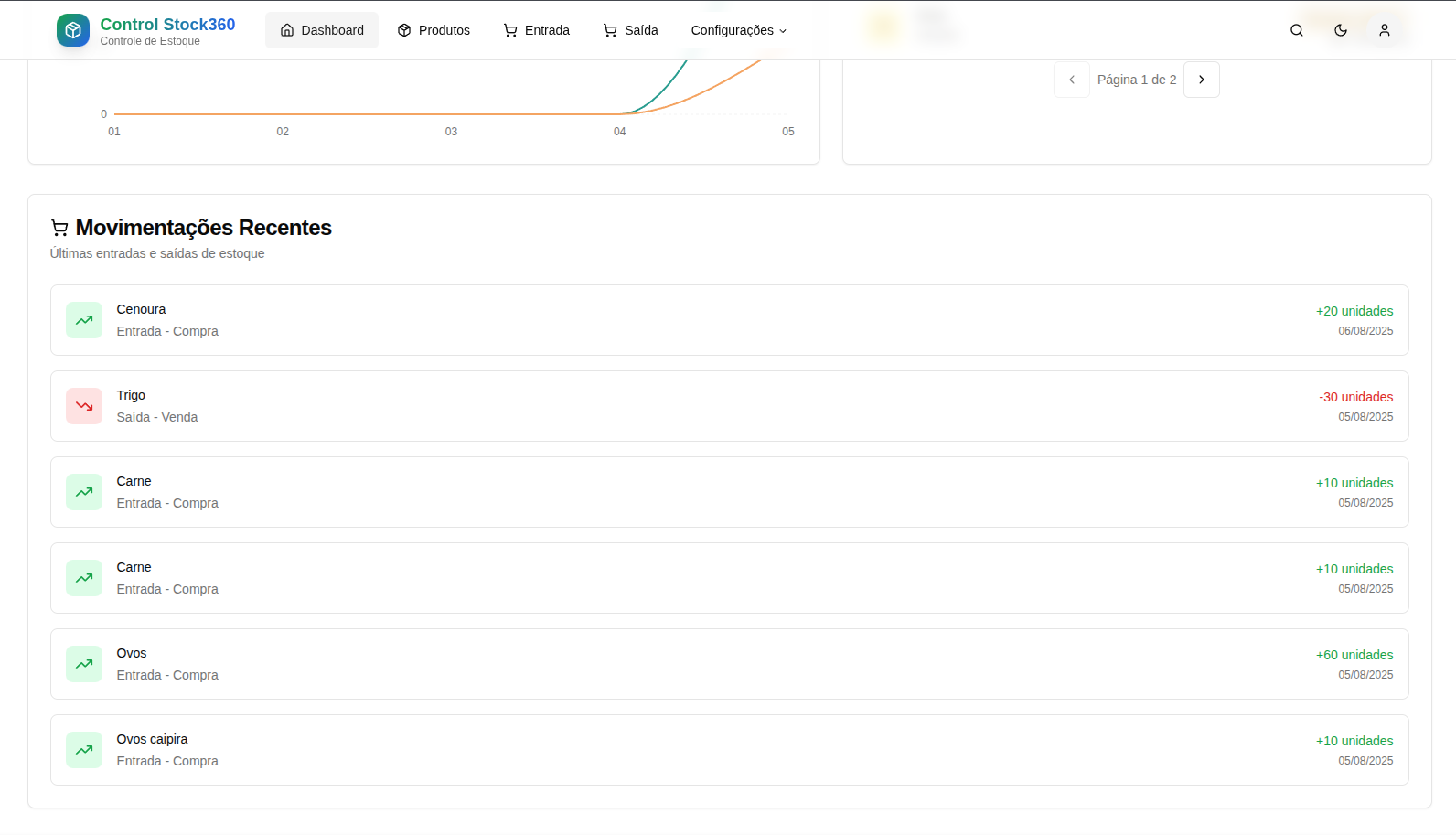The image size is (1456, 835).
Task: Click the +20 unidades Cenoura entry
Action: pos(1354,311)
